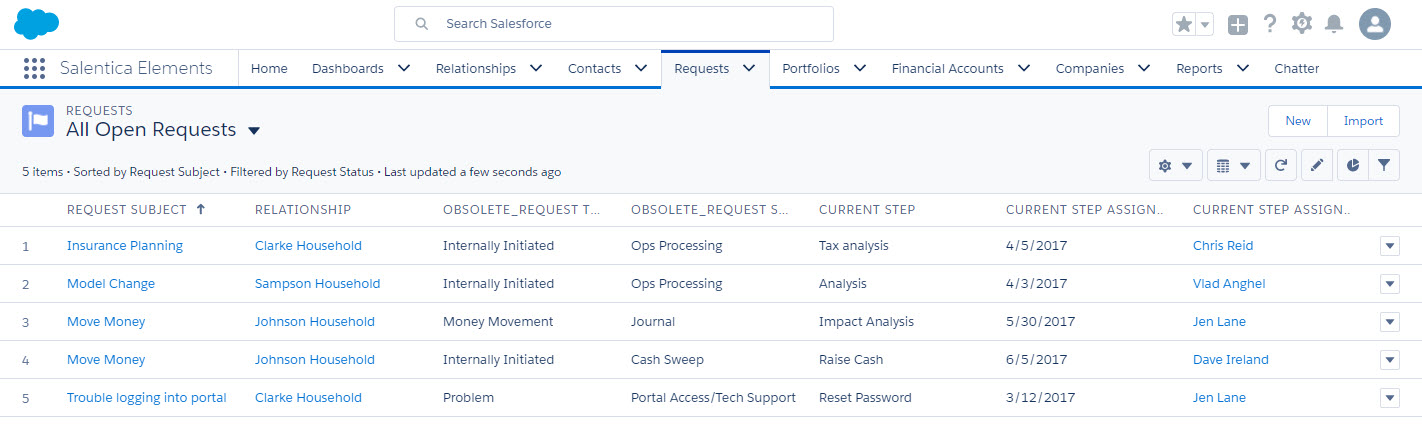The width and height of the screenshot is (1422, 427).
Task: Click the help question mark icon
Action: (1269, 24)
